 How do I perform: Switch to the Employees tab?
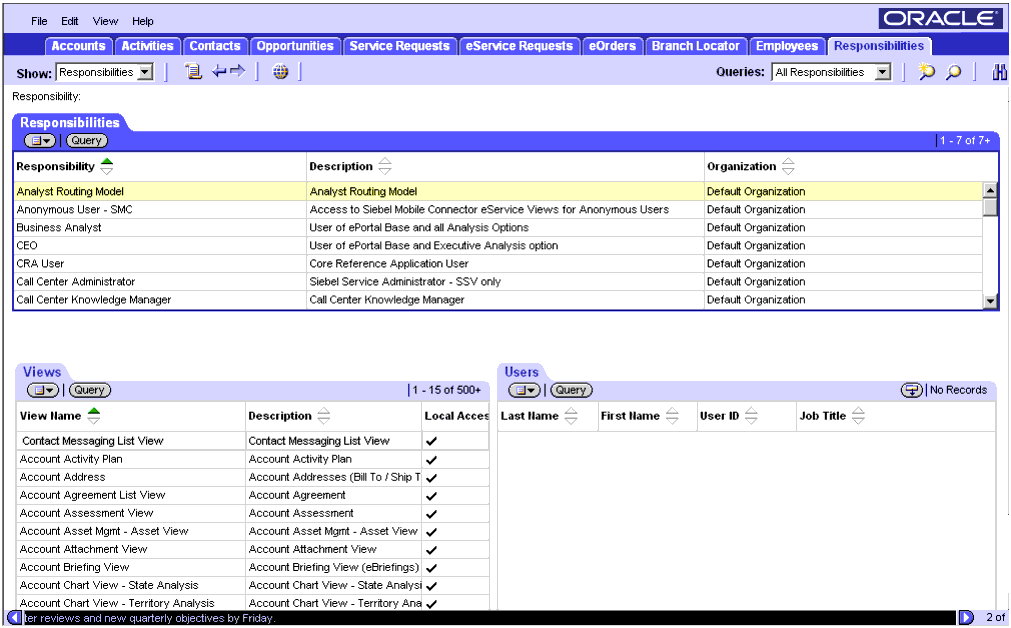[x=787, y=46]
